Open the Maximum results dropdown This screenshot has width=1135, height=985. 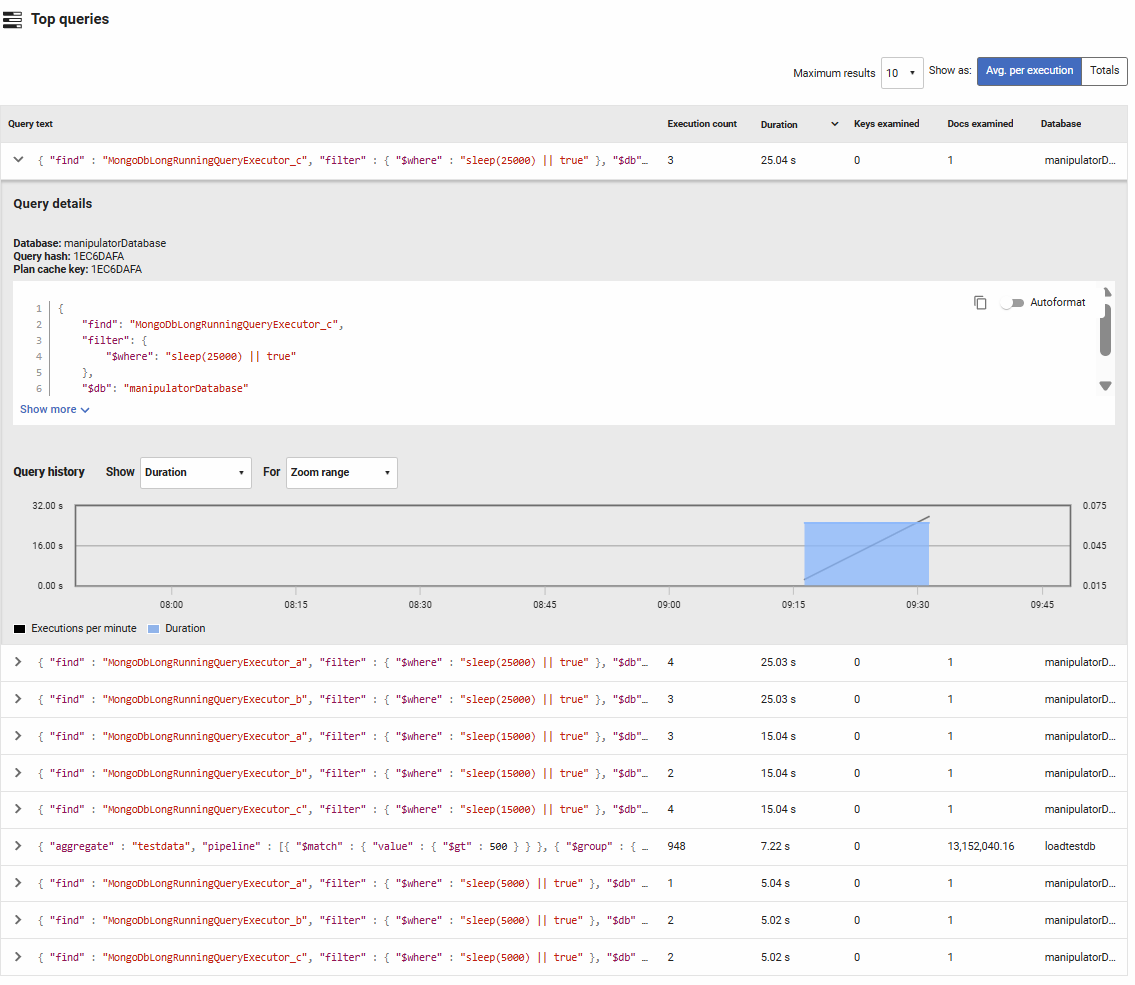(x=901, y=73)
